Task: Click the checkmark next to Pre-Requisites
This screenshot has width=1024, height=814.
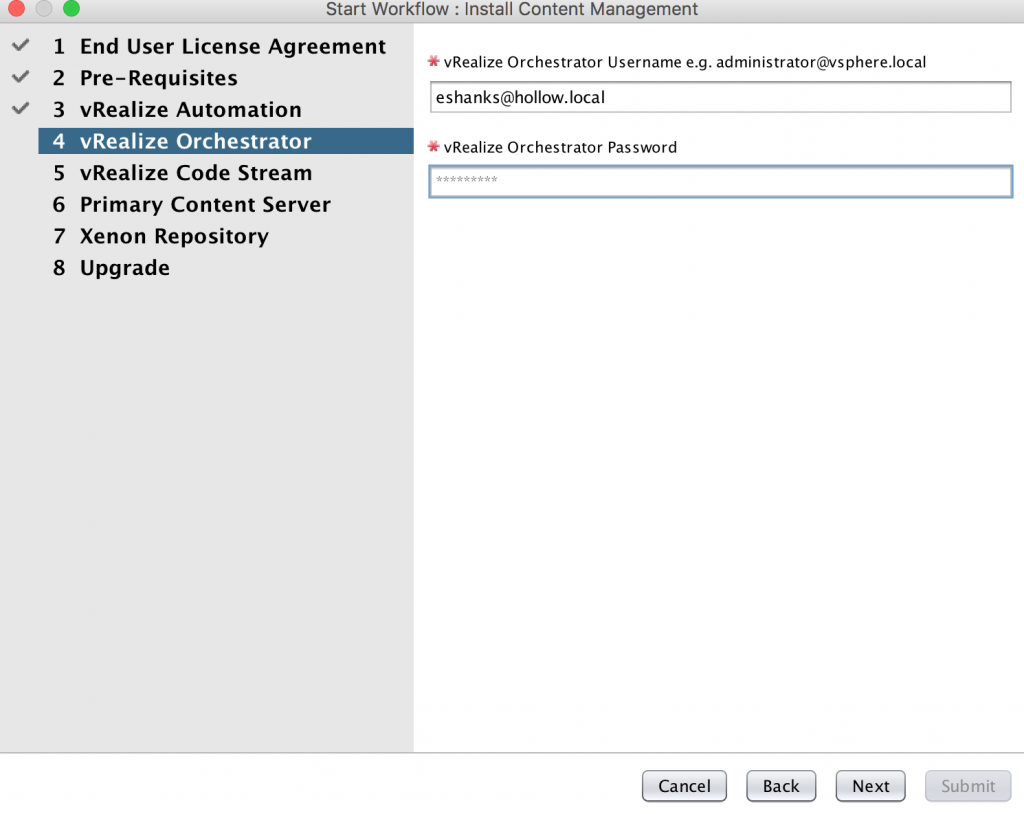Action: tap(20, 78)
